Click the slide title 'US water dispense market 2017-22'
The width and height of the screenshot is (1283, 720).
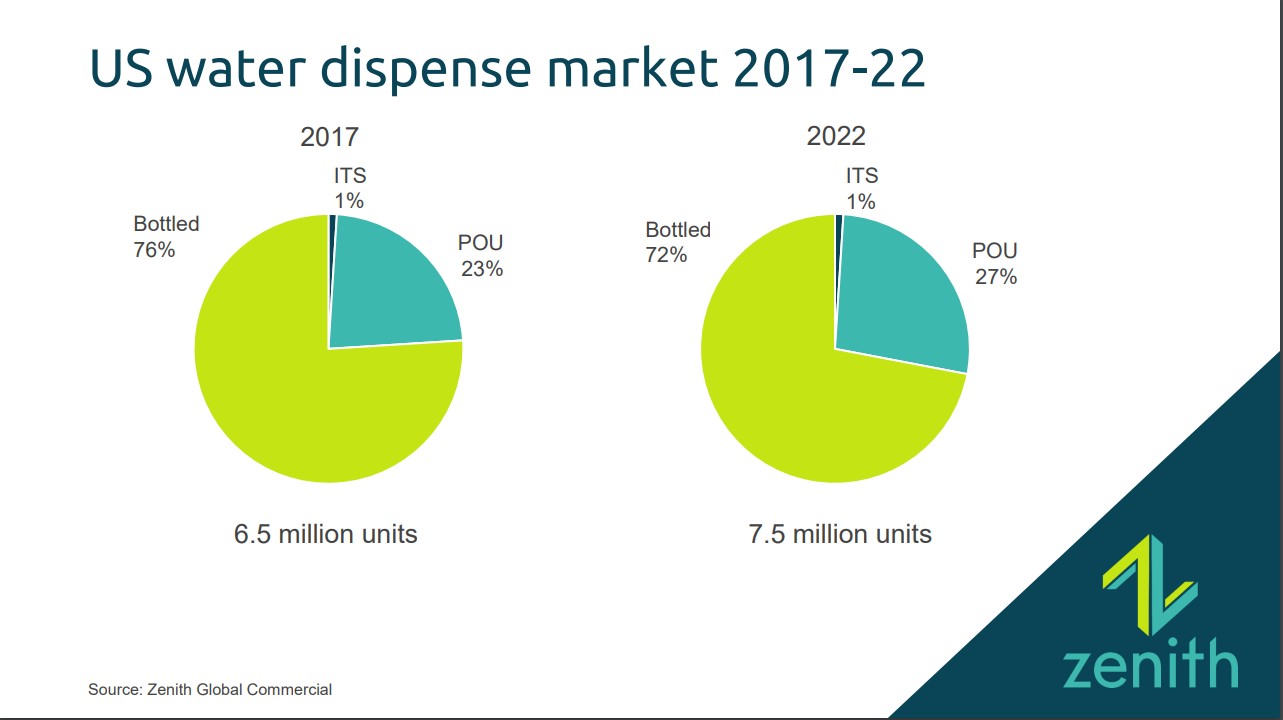click(507, 68)
